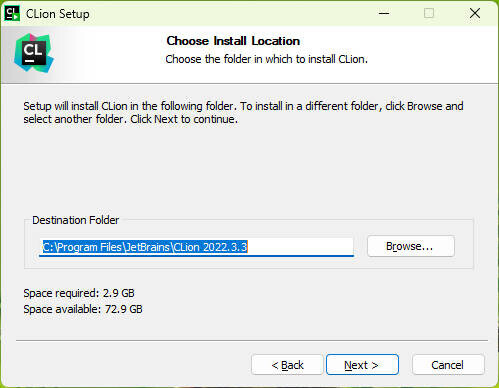Viewport: 499px width, 388px height.
Task: Click the 'Setup will install CLion' instruction text
Action: click(243, 113)
